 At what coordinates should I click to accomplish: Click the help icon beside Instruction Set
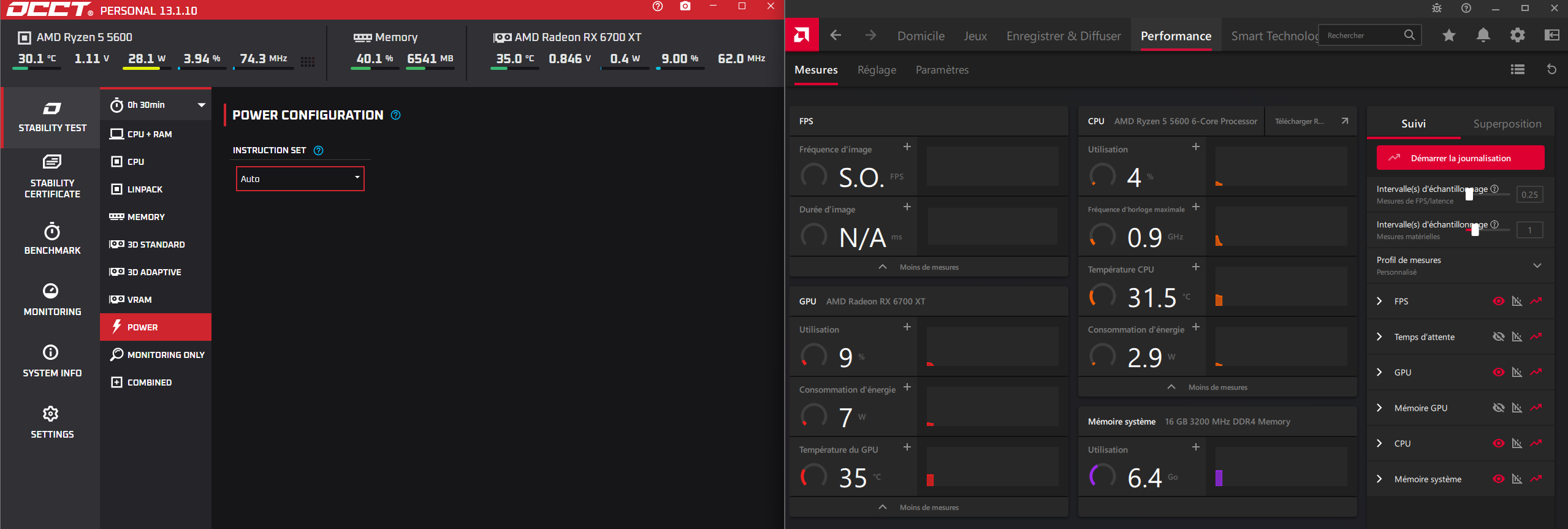tap(319, 151)
